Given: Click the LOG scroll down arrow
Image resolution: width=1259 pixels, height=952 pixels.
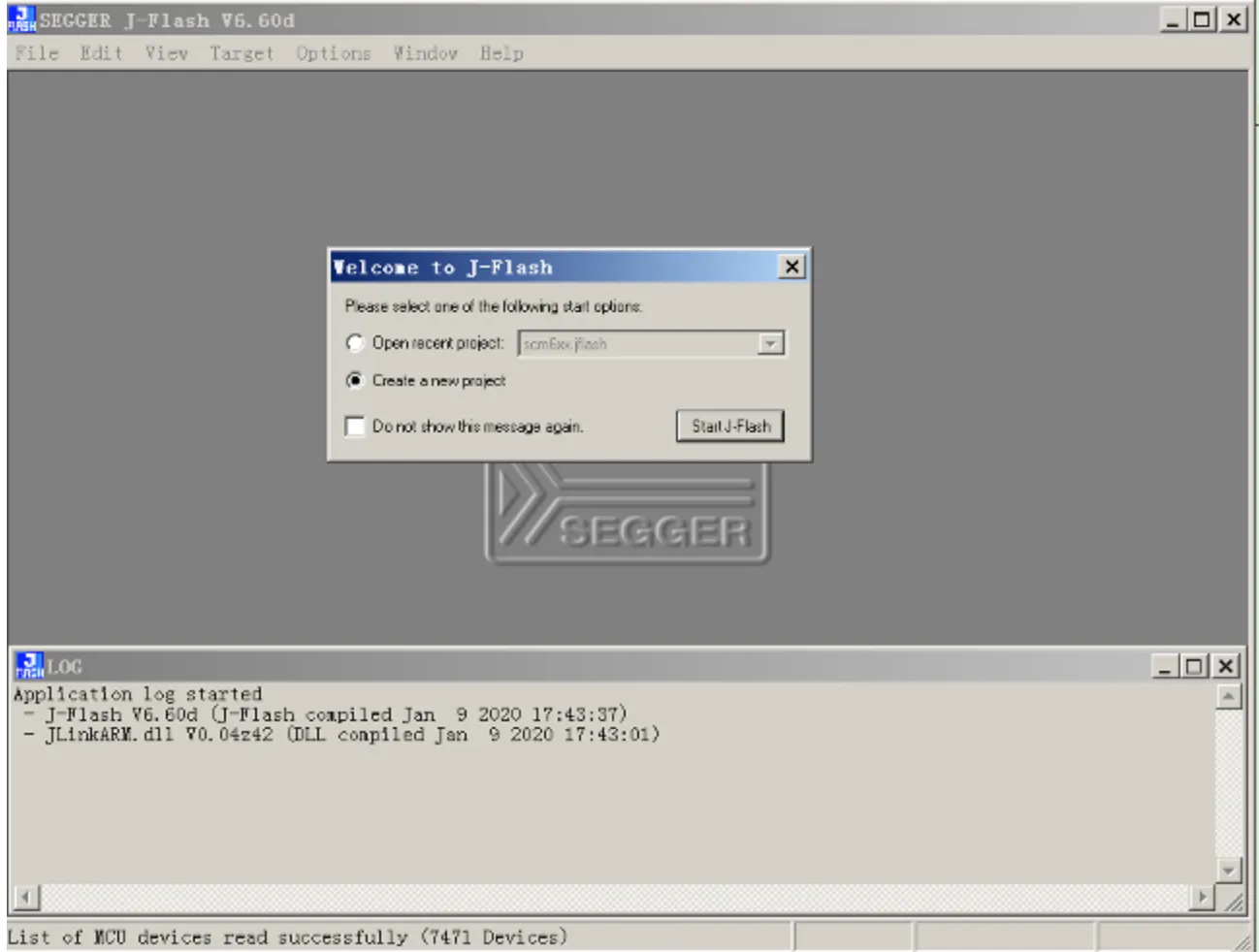Looking at the screenshot, I should [1228, 870].
